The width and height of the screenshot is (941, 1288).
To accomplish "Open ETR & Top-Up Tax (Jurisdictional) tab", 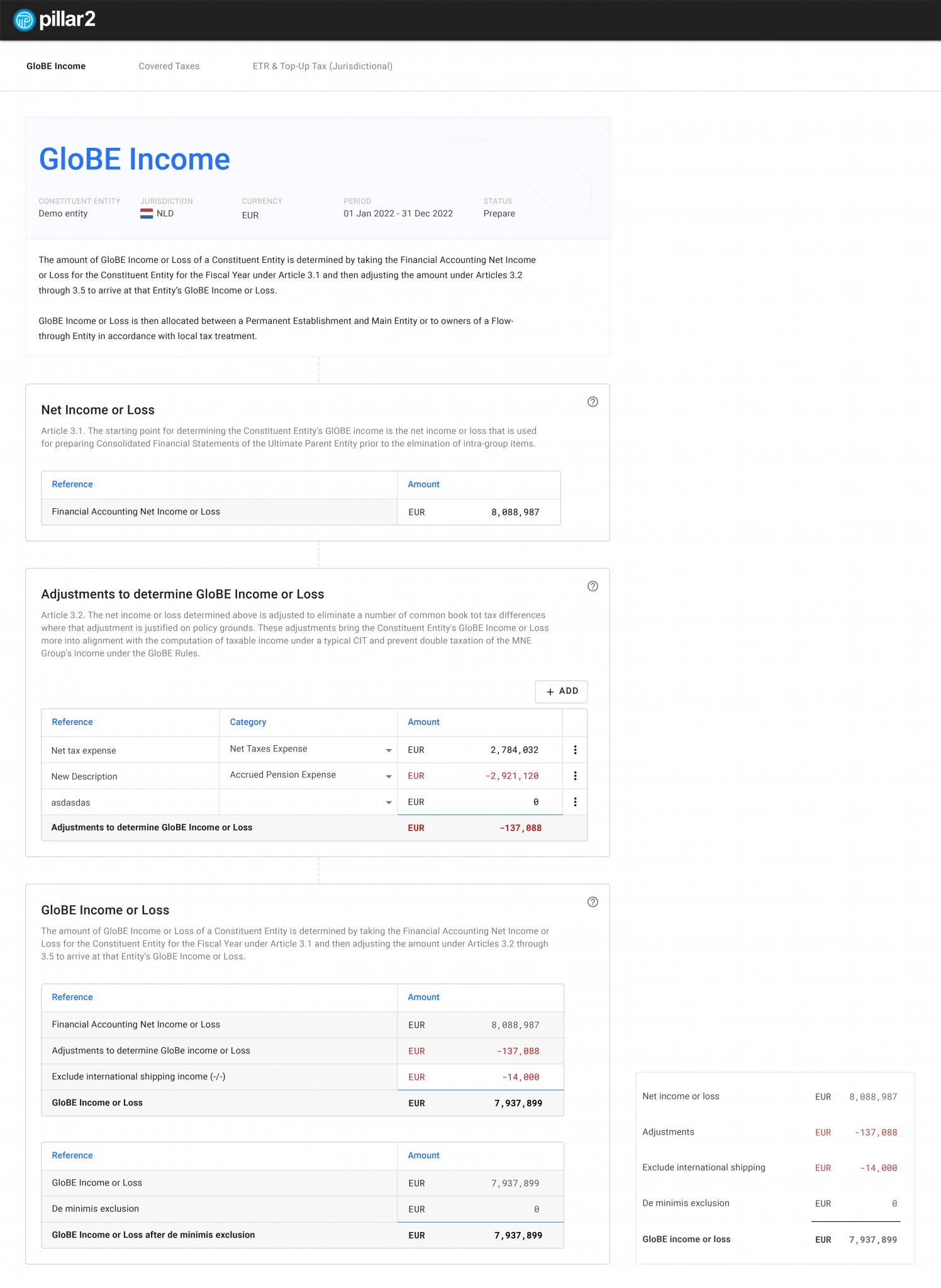I will 322,66.
